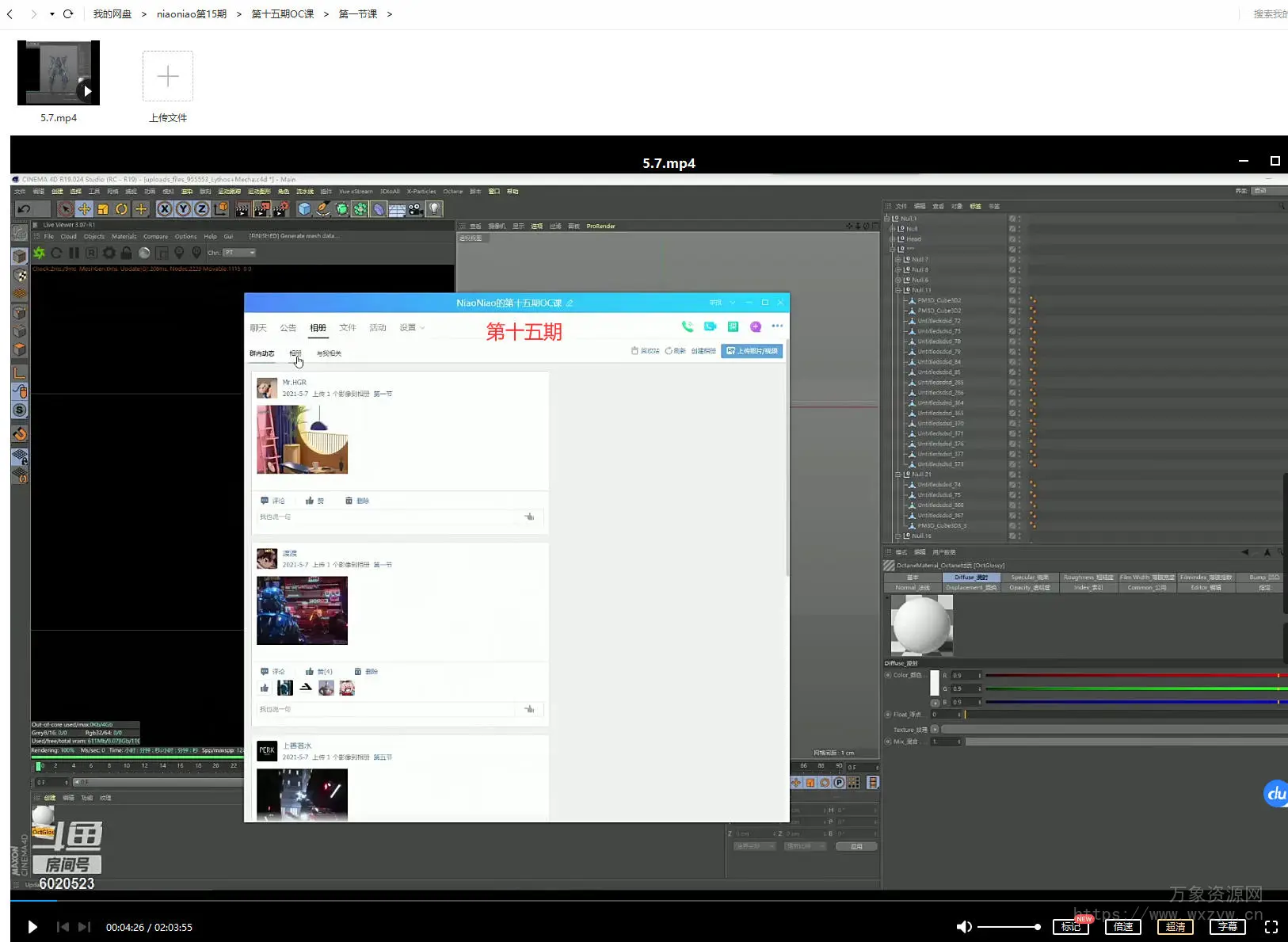Click the plus icon to upload file
Image resolution: width=1288 pixels, height=942 pixels.
click(168, 76)
